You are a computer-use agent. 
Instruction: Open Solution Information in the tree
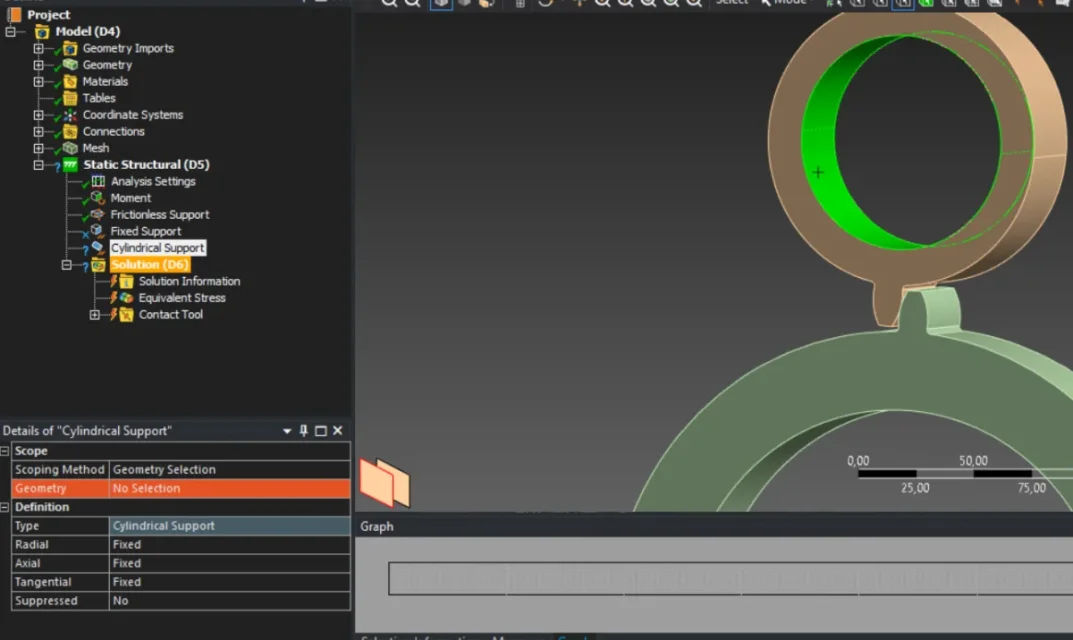pos(188,281)
